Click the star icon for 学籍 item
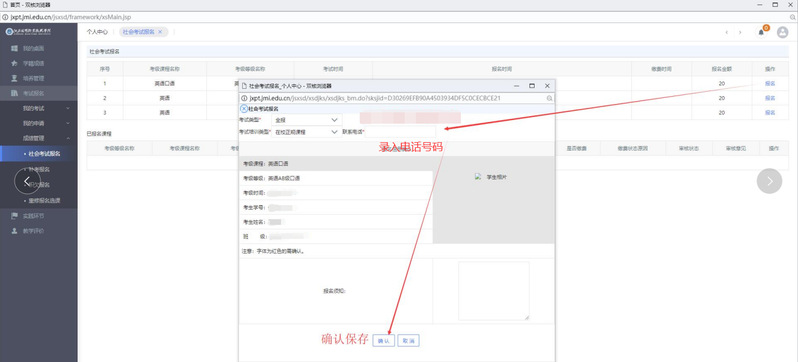This screenshot has width=798, height=362. [x=14, y=64]
